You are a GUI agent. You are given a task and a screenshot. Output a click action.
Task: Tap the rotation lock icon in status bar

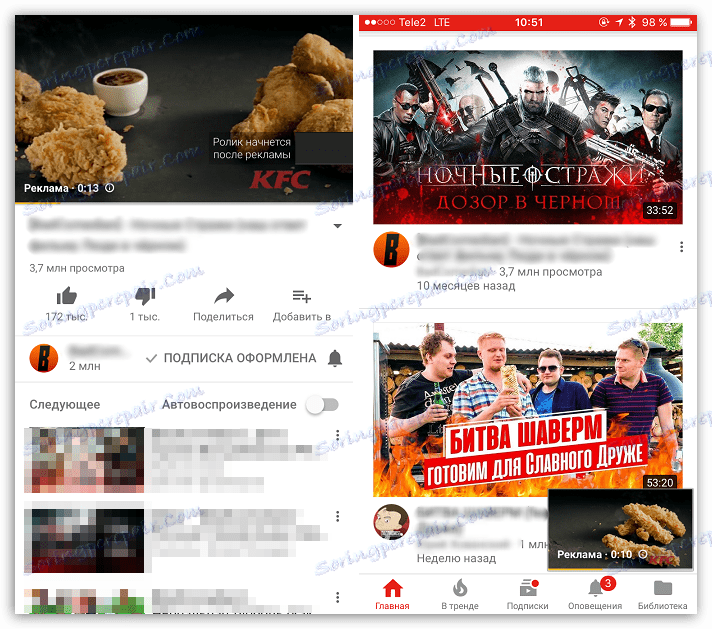coord(603,22)
